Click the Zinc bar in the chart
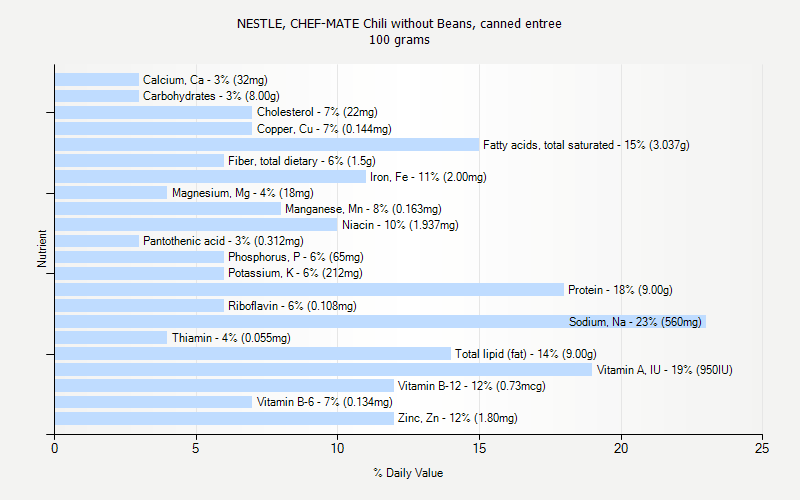Screen dimensions: 800x500 click(224, 418)
